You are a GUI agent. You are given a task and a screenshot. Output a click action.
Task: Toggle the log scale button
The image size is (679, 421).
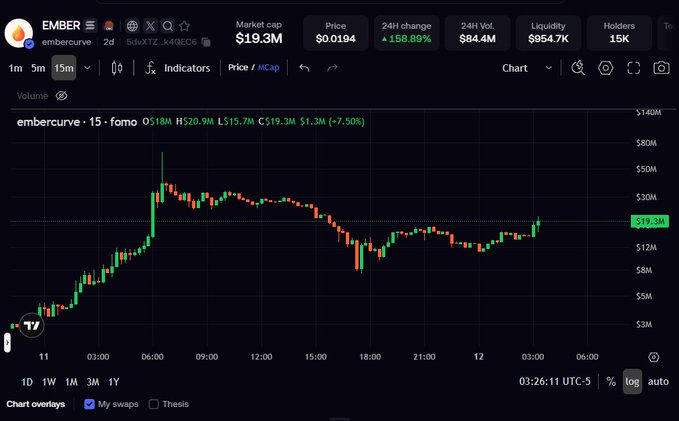click(632, 382)
